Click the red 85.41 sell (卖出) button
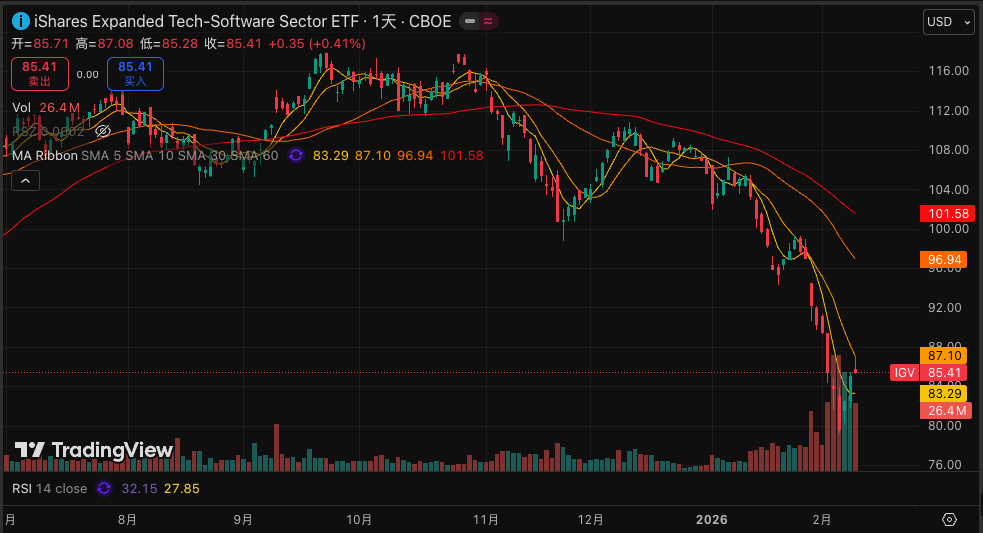Image resolution: width=983 pixels, height=533 pixels. click(40, 73)
